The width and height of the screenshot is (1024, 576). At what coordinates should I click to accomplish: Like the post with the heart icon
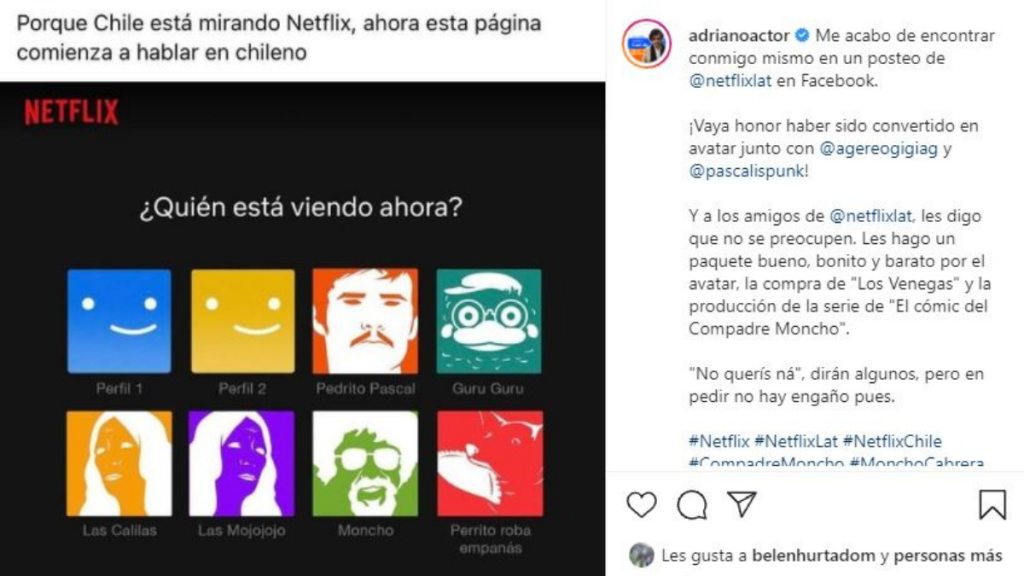(x=641, y=505)
